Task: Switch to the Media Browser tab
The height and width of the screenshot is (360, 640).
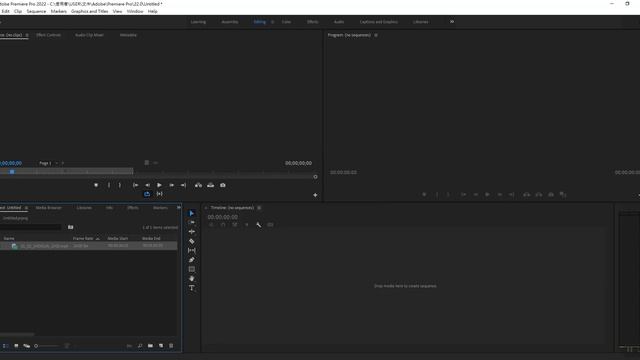Action: pyautogui.click(x=49, y=208)
